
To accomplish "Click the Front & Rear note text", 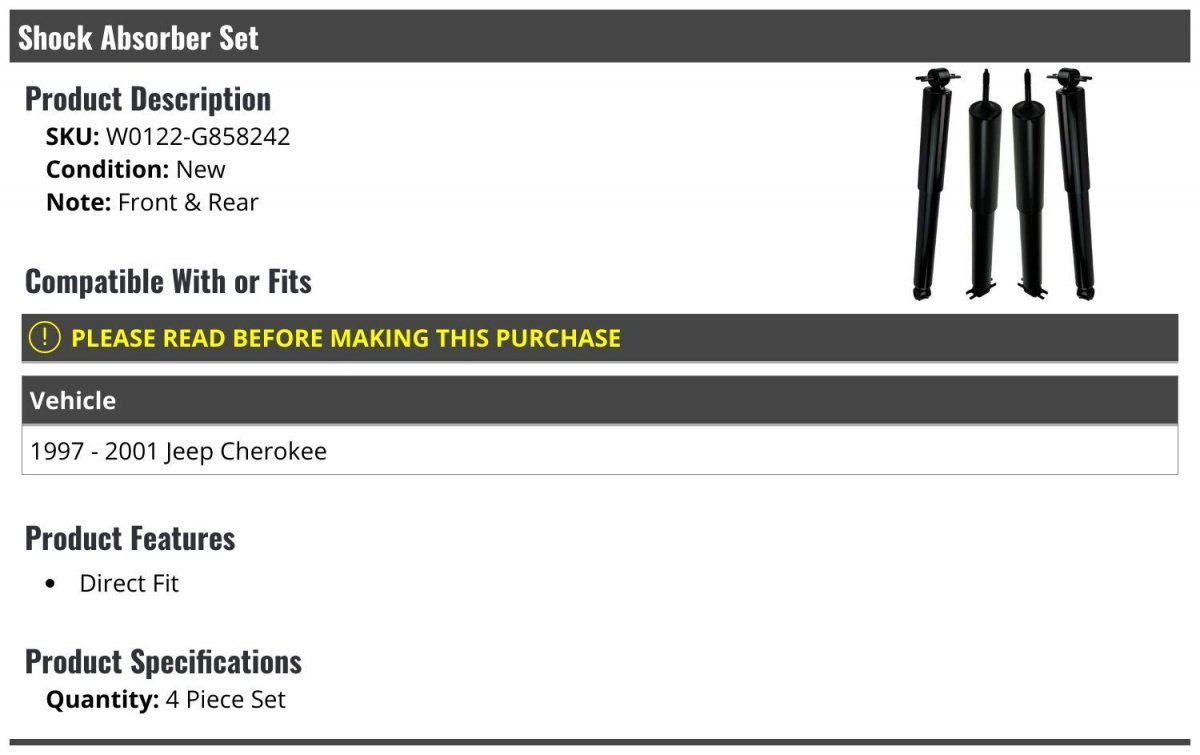I will point(188,202).
